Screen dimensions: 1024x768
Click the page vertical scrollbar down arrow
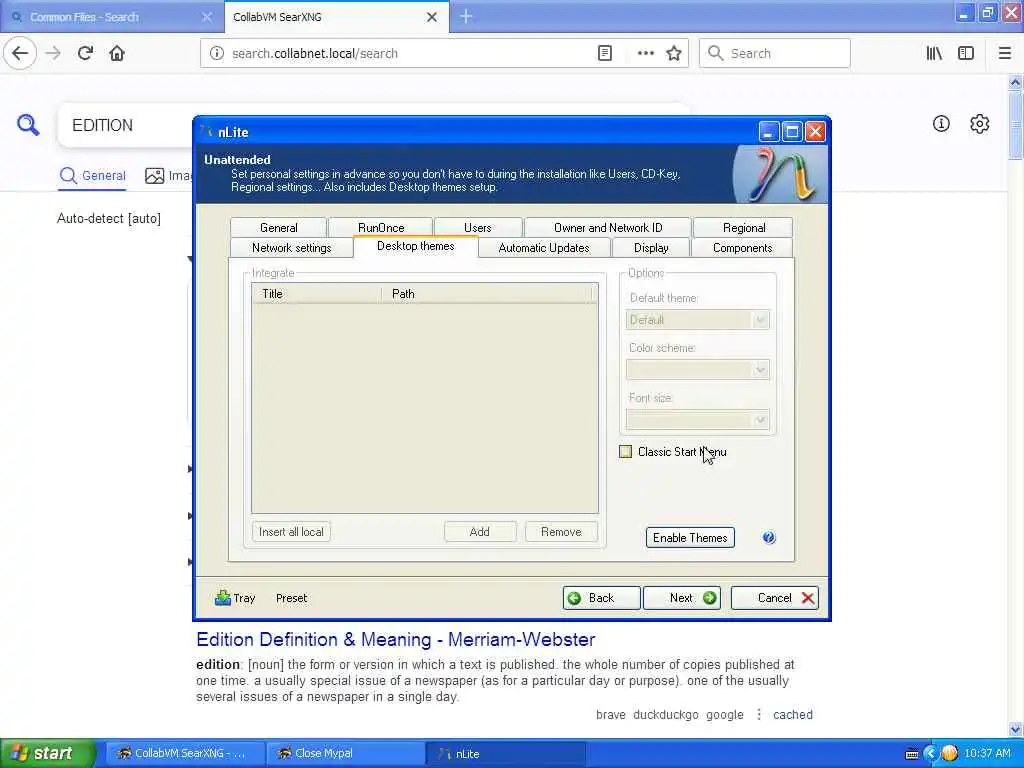click(1016, 729)
